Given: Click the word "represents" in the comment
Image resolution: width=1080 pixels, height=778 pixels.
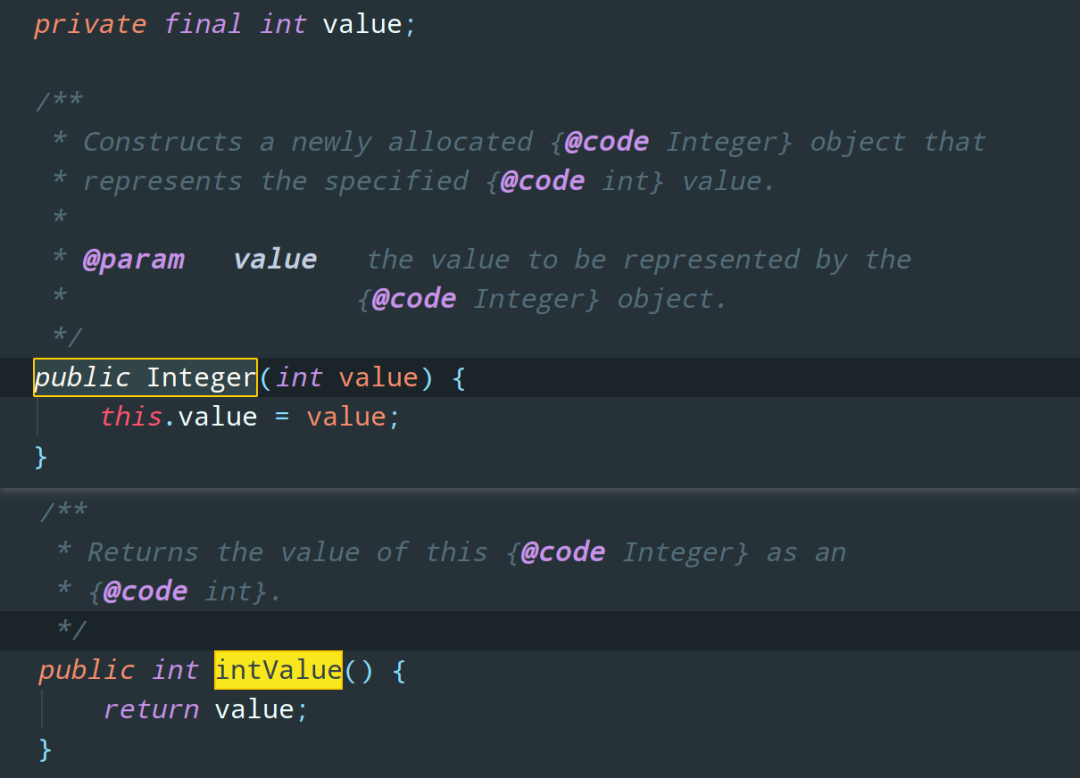Looking at the screenshot, I should (x=162, y=181).
